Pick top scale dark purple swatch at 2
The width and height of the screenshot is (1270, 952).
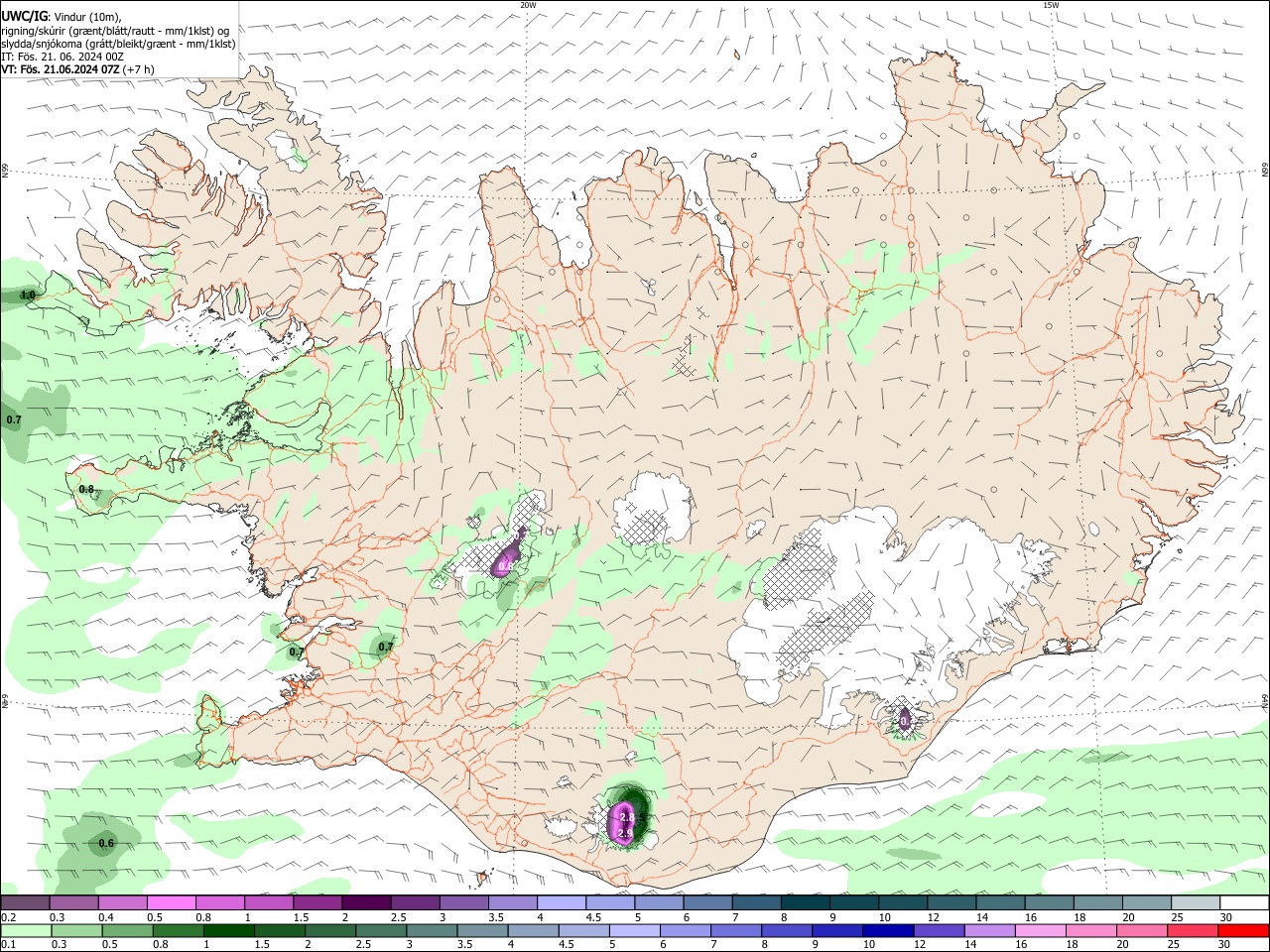pos(365,902)
